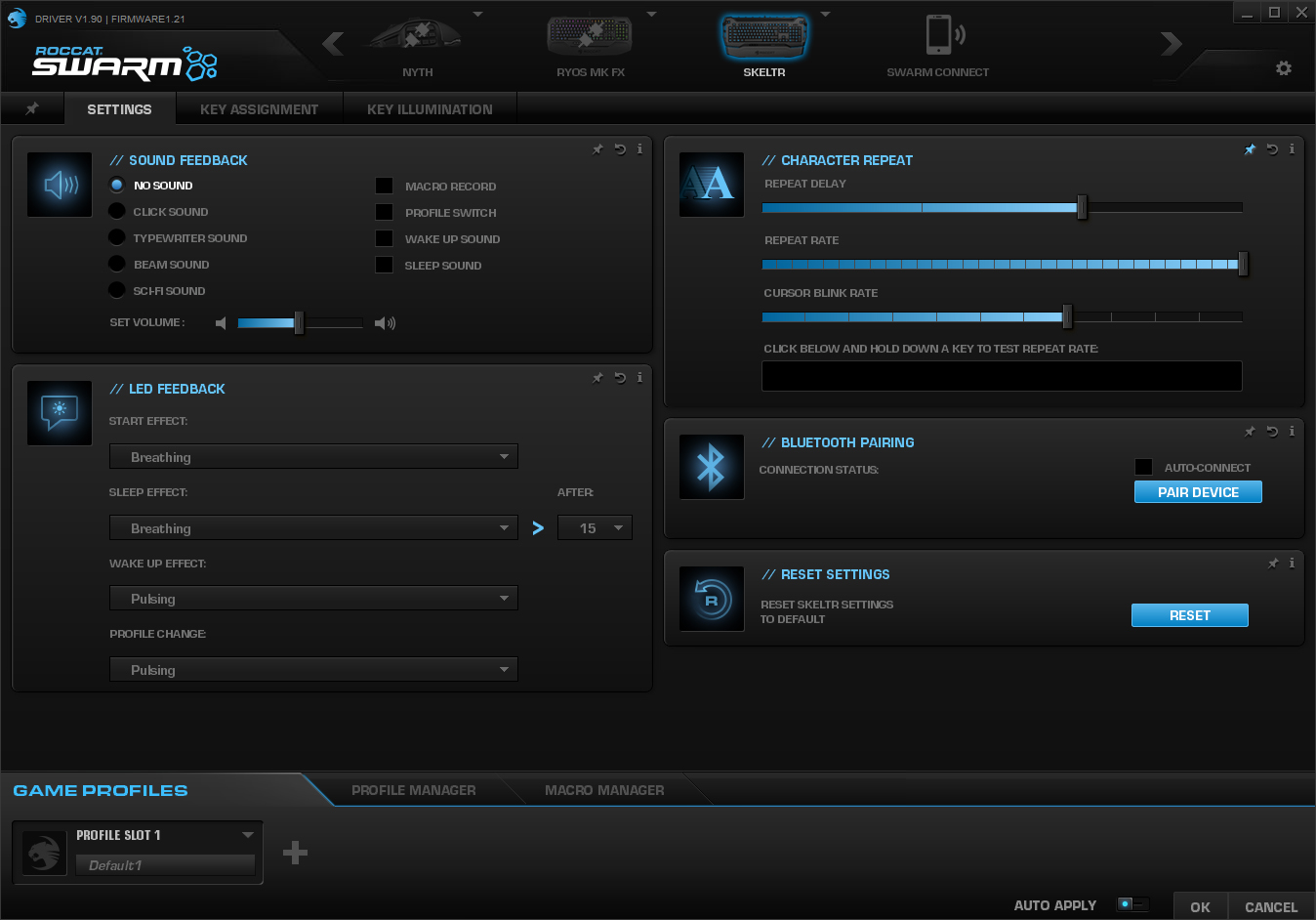Undo changes in the Bluetooth Pairing panel
This screenshot has height=920, width=1316.
(1272, 432)
